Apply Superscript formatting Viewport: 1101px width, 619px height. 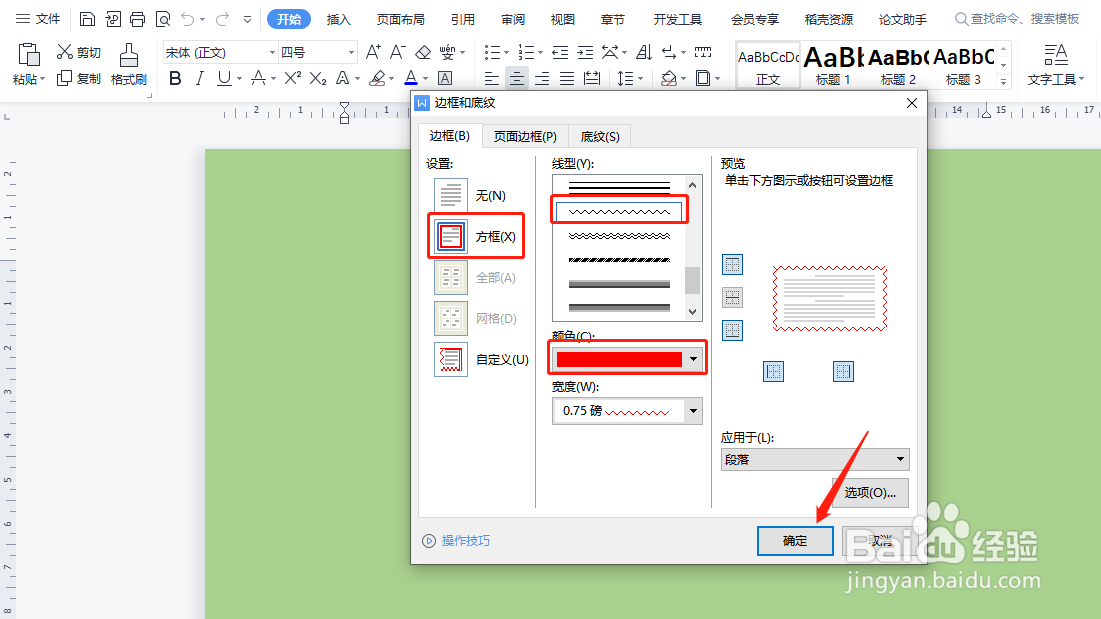coord(293,79)
